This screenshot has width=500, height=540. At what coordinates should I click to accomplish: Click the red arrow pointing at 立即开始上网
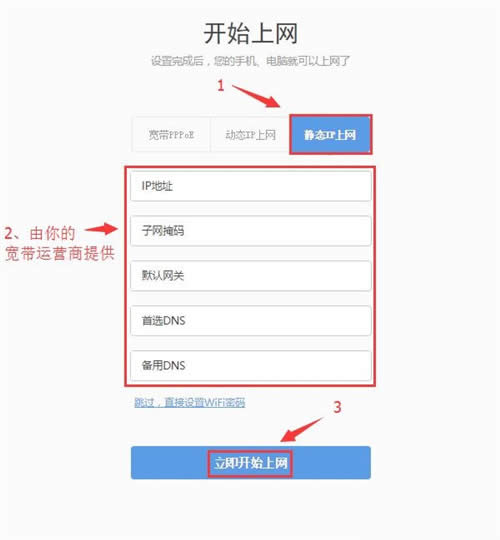(x=302, y=429)
